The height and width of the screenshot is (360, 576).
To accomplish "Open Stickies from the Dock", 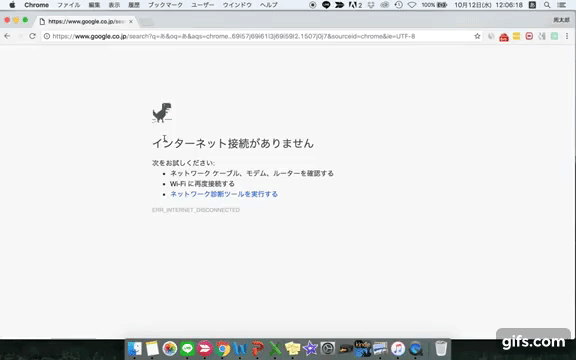I will (292, 348).
